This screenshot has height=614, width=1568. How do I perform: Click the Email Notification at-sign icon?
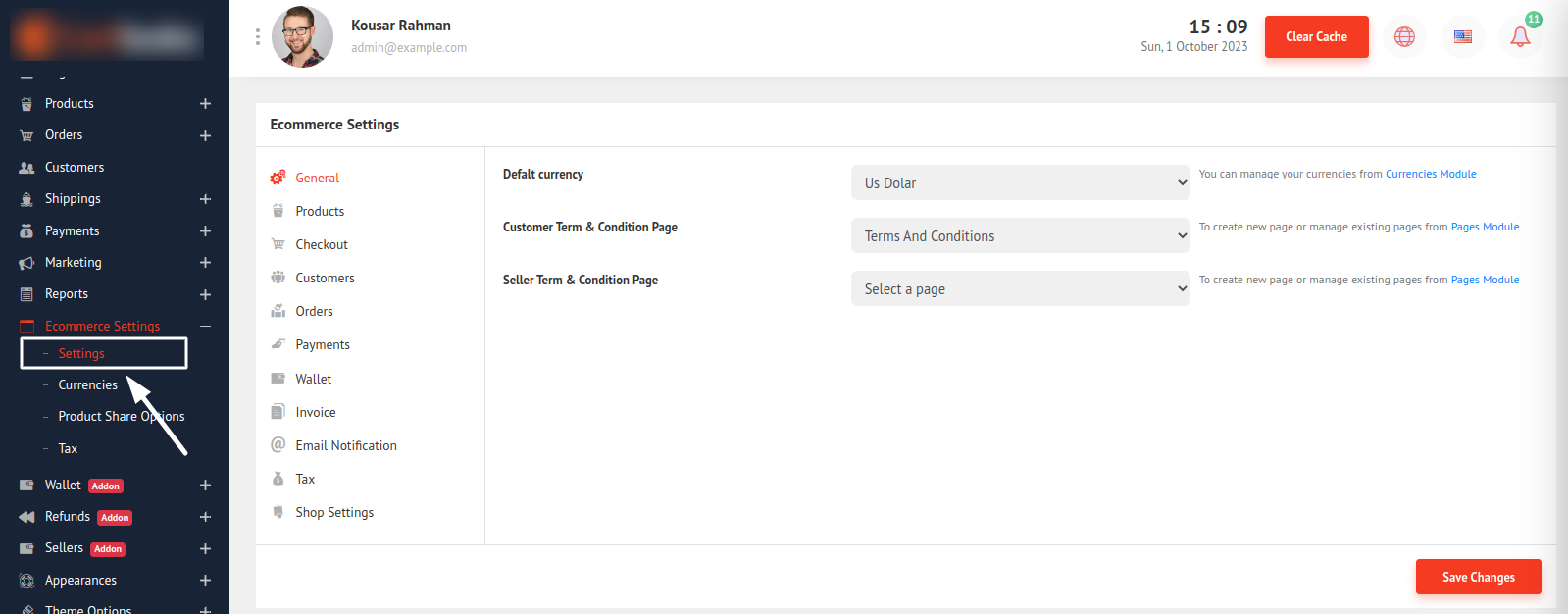point(278,445)
